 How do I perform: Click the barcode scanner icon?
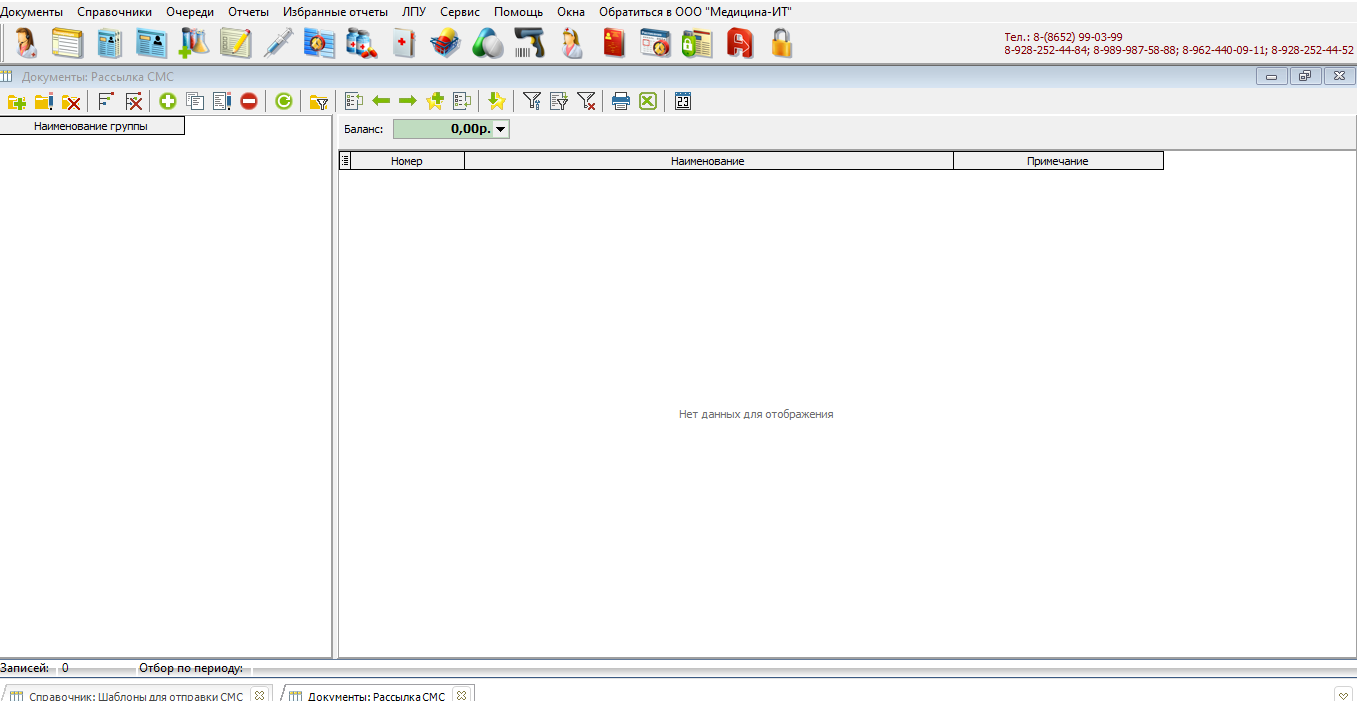pos(529,44)
